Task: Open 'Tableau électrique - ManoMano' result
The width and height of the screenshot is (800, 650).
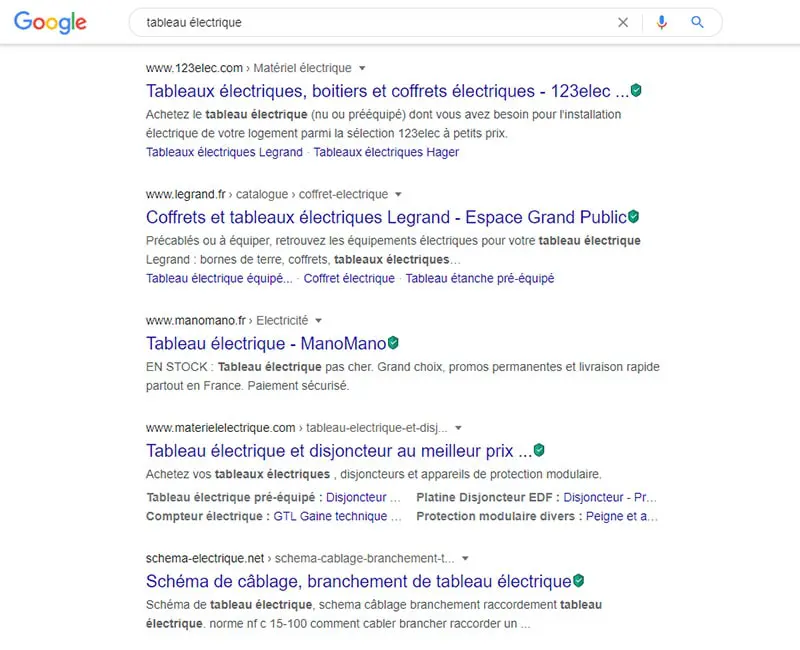Action: (x=266, y=343)
